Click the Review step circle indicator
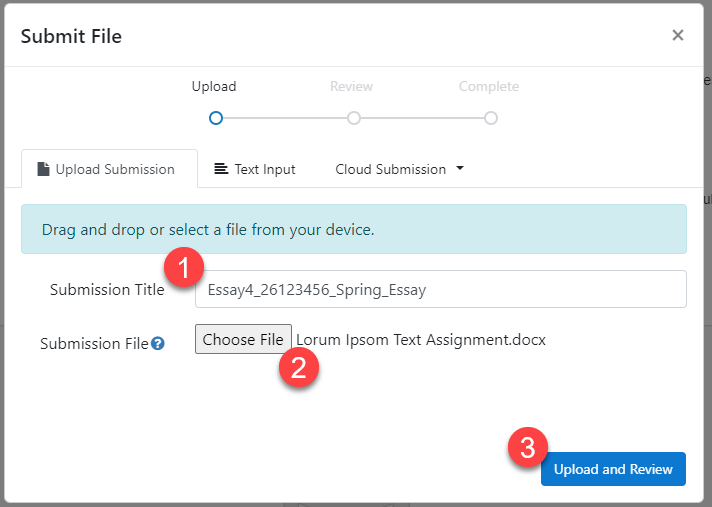 click(353, 118)
